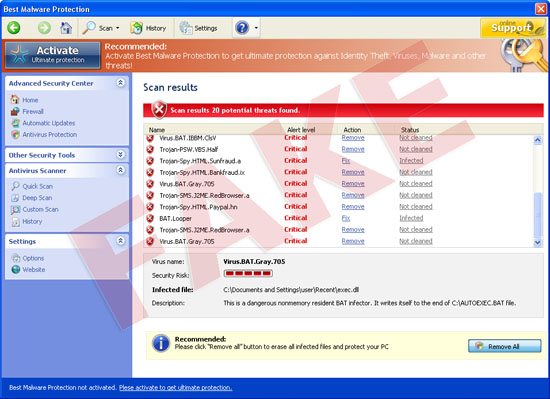550x399 pixels.
Task: Open Home in Advanced Security Center
Action: click(30, 100)
